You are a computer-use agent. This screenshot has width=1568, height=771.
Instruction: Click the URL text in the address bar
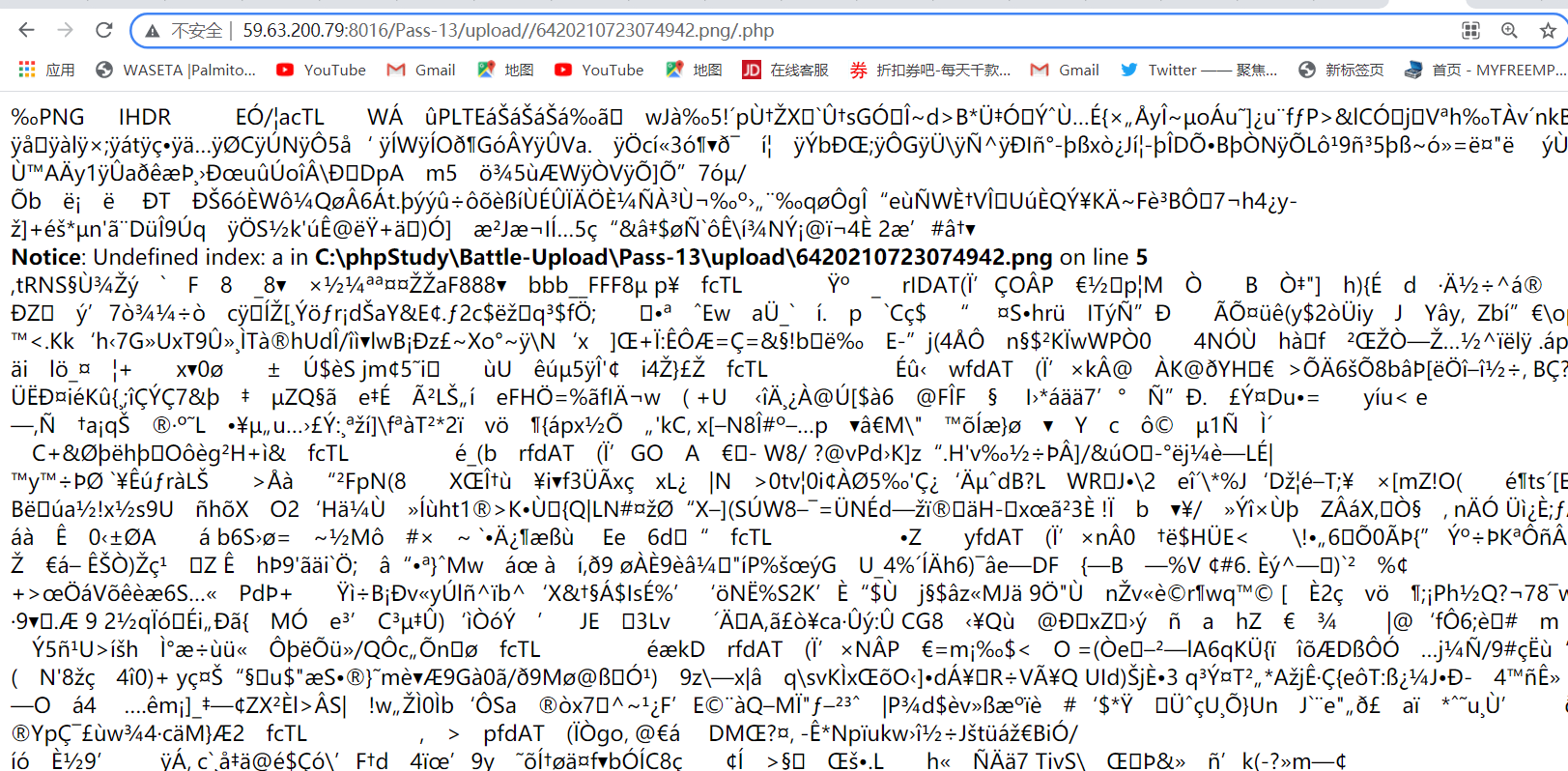pos(508,31)
